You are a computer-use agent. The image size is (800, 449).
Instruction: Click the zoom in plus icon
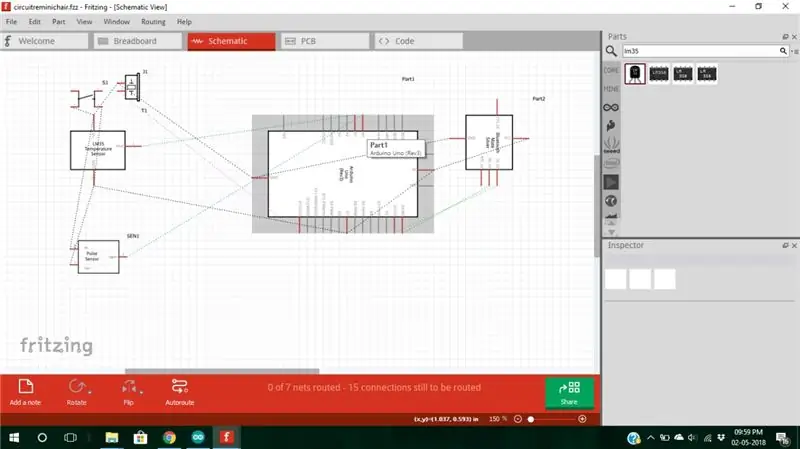coord(582,419)
